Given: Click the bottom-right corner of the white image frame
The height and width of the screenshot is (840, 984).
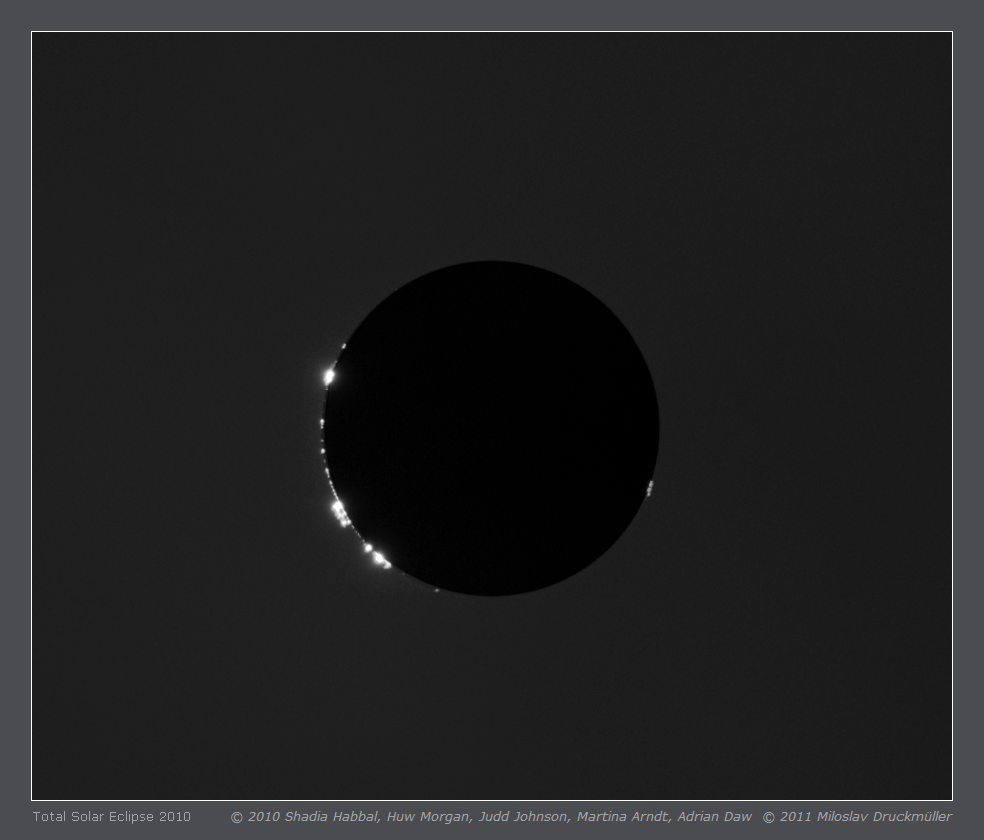Looking at the screenshot, I should pyautogui.click(x=952, y=800).
